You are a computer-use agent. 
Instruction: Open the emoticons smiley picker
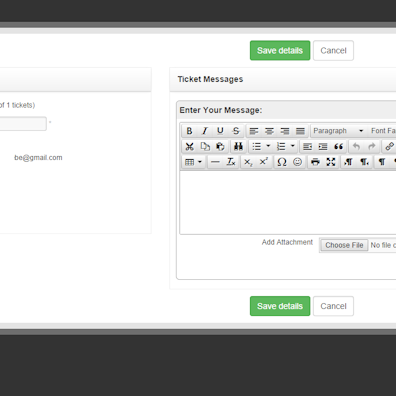pyautogui.click(x=297, y=162)
